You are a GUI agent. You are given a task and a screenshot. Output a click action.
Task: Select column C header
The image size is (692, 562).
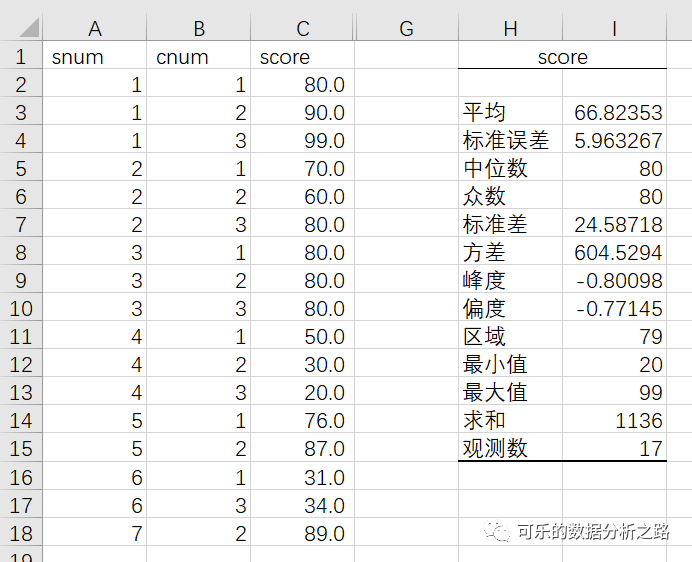pyautogui.click(x=302, y=28)
